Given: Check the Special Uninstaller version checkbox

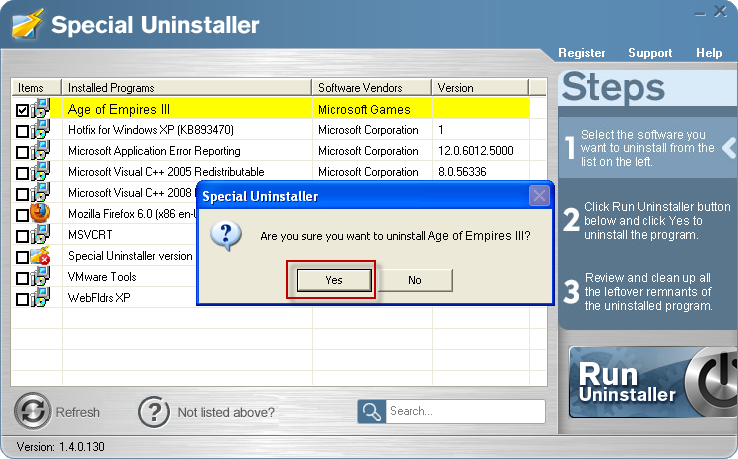Looking at the screenshot, I should click(22, 257).
